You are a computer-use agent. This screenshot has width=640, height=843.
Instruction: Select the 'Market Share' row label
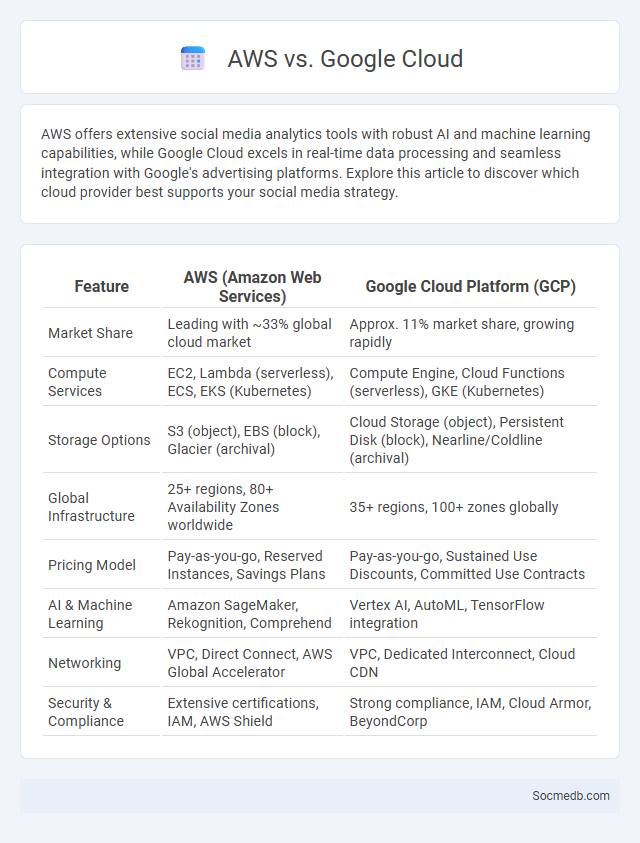coord(90,333)
